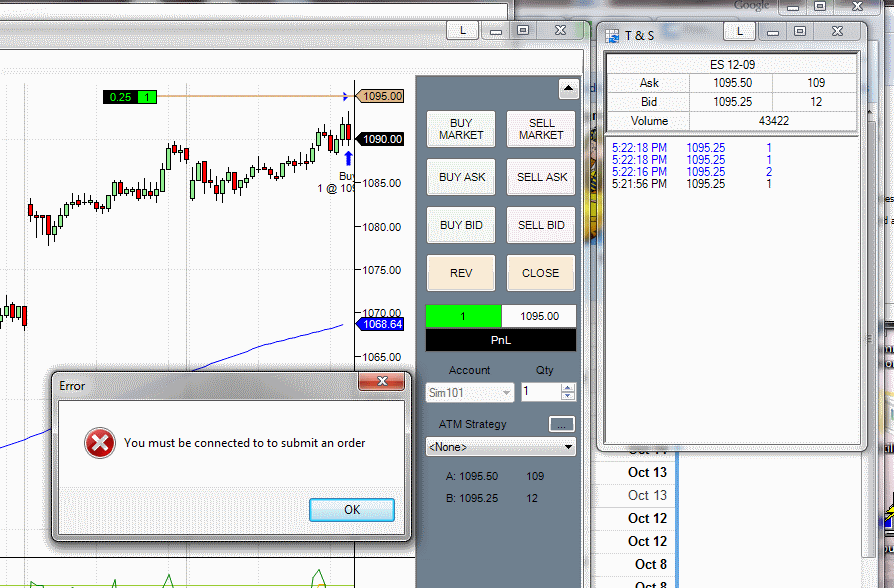Select the Volume 43422 cell
Image resolution: width=894 pixels, height=588 pixels.
coord(773,121)
